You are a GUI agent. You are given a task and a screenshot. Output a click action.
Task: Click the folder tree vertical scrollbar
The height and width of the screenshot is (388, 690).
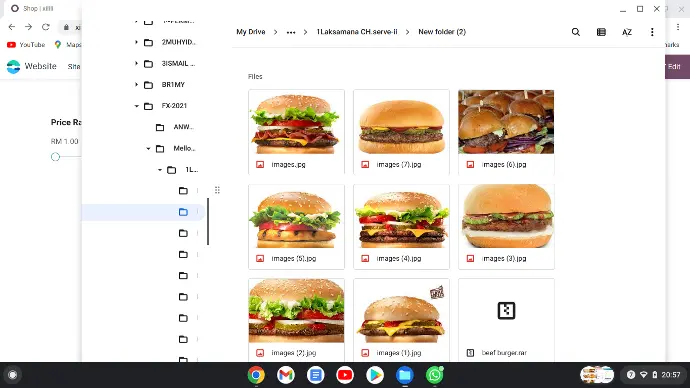tap(208, 221)
